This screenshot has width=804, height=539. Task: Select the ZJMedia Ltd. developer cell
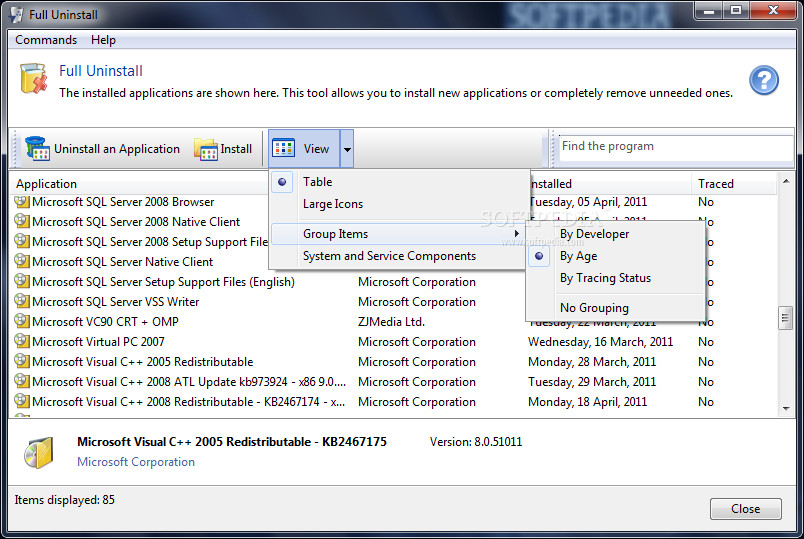click(391, 322)
